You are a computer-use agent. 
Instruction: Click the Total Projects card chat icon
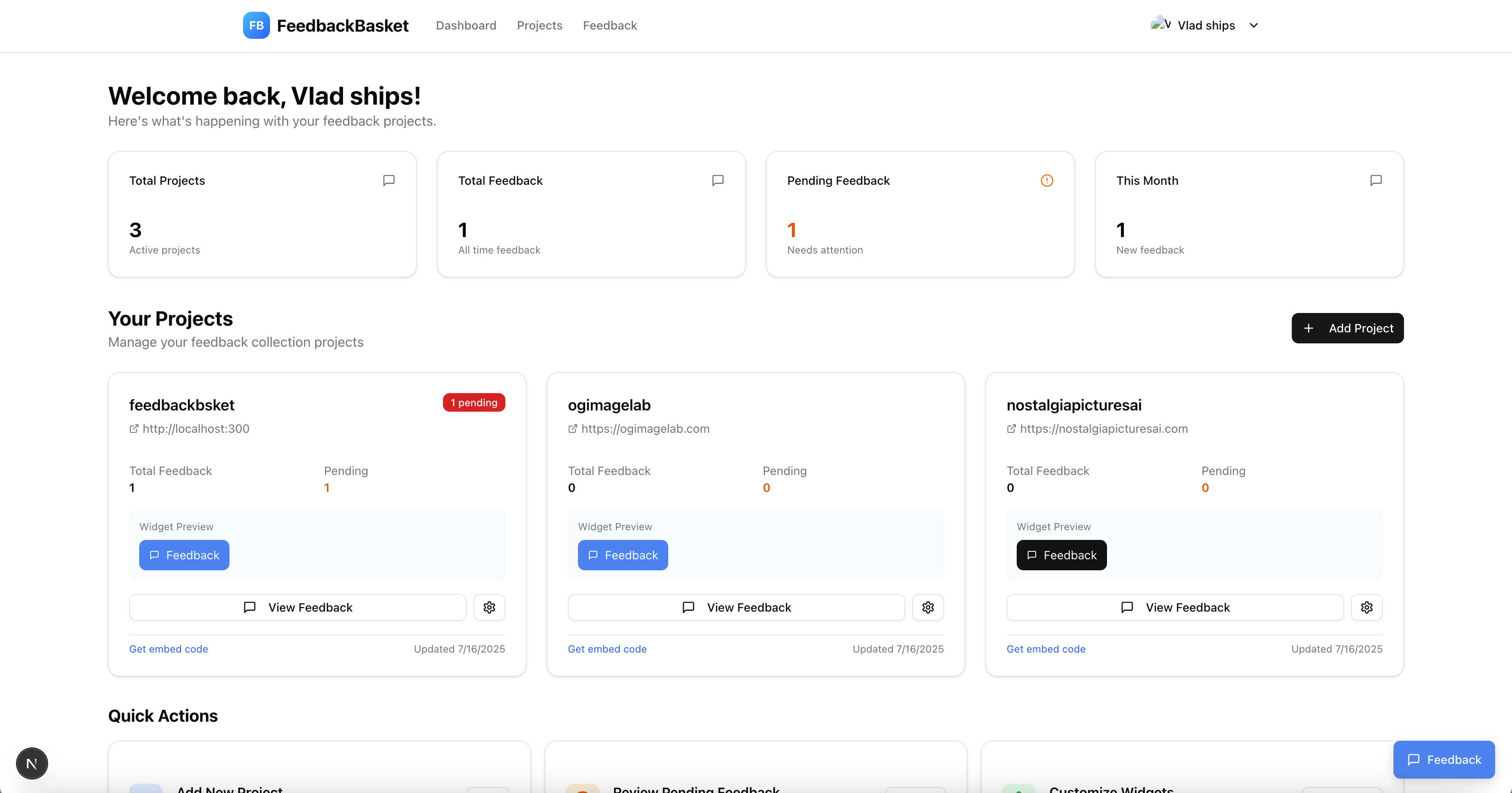click(389, 180)
